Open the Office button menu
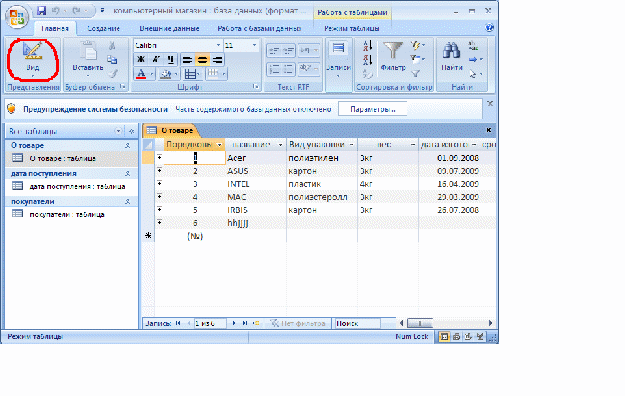Viewport: 625px width, 396px height. coord(16,17)
